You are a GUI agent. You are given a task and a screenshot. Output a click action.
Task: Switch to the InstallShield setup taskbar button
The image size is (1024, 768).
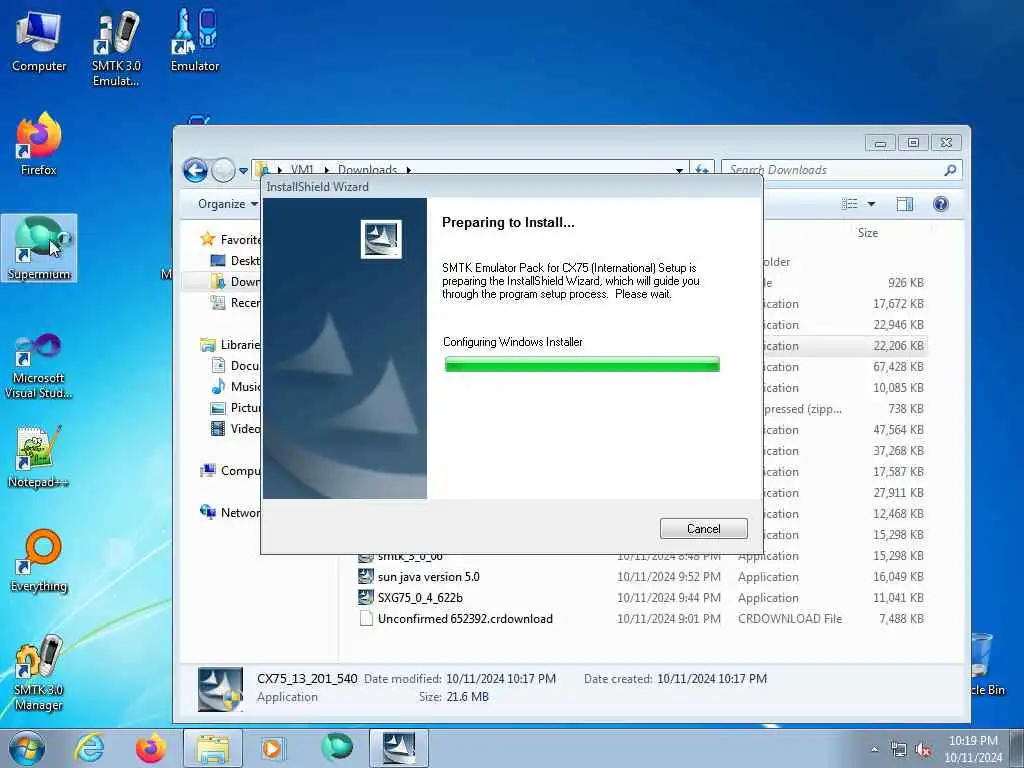click(x=399, y=748)
